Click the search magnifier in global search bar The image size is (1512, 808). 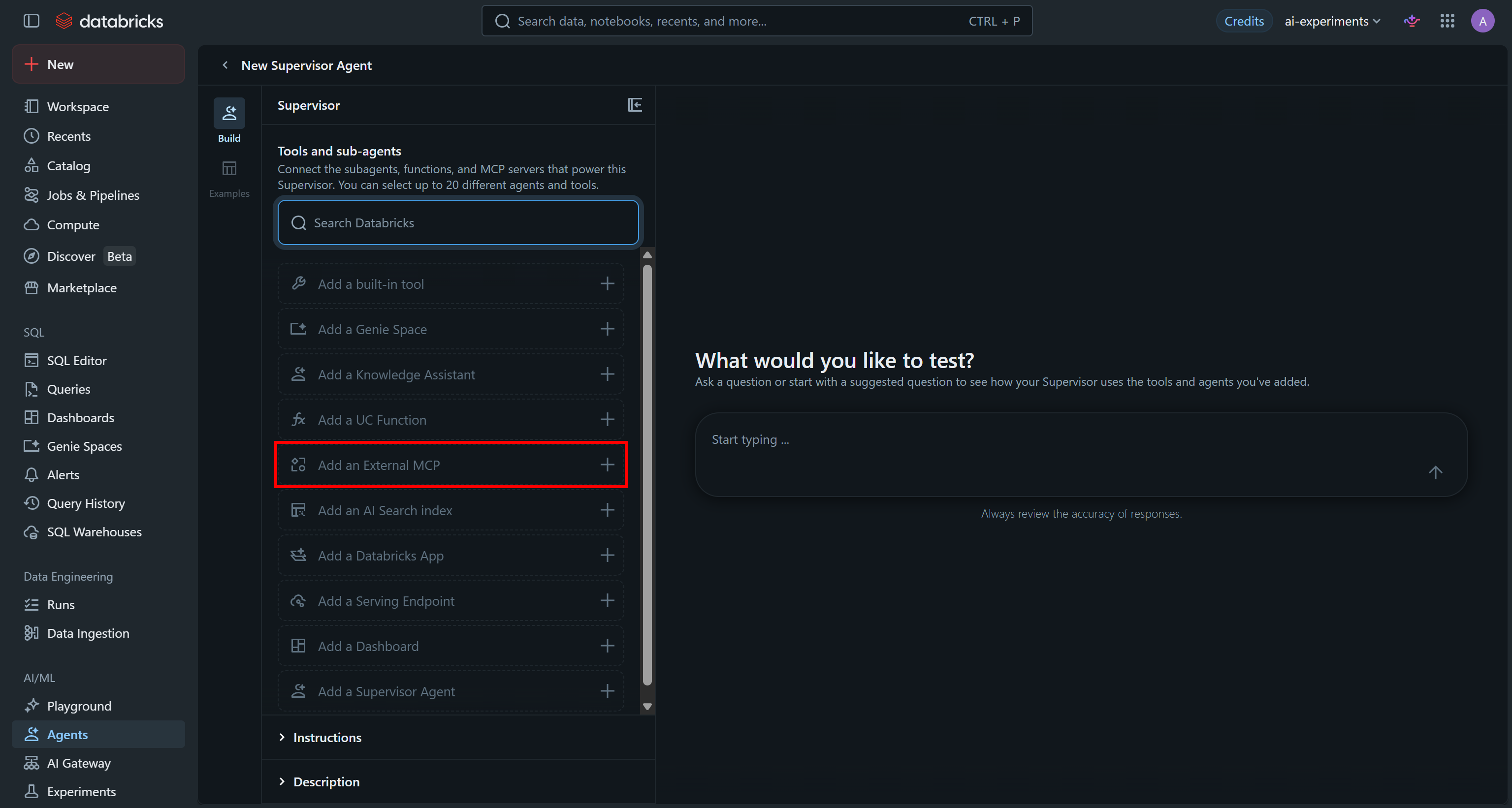click(502, 21)
